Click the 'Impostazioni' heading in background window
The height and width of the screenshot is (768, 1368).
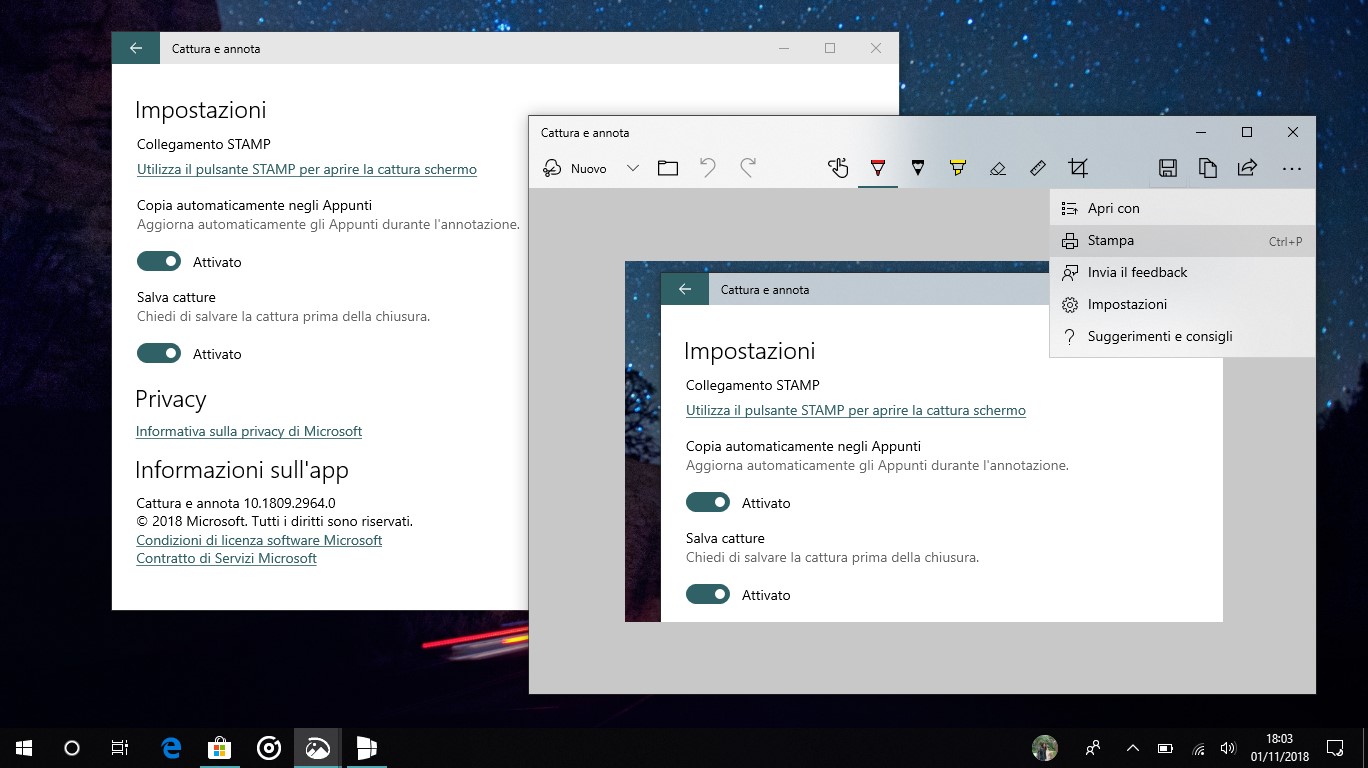[201, 110]
